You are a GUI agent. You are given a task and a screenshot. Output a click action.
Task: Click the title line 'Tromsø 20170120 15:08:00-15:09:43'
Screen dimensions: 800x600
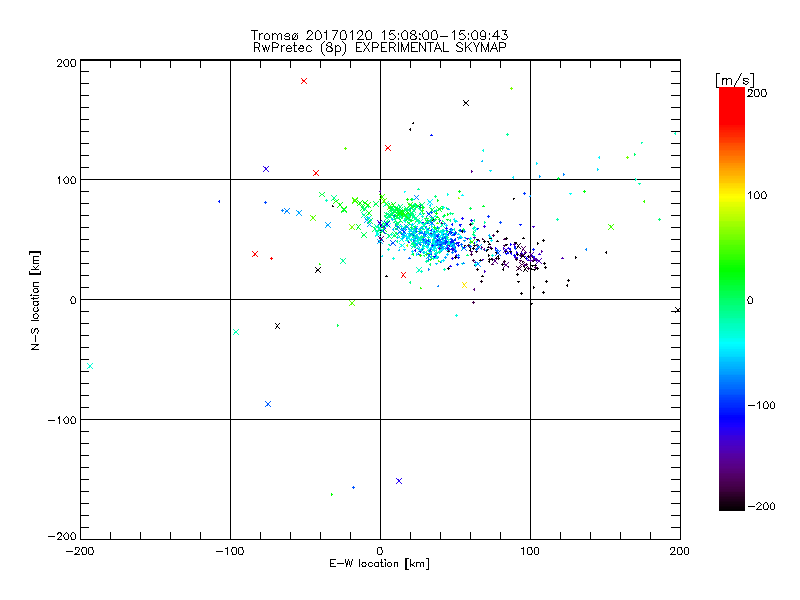click(x=380, y=35)
